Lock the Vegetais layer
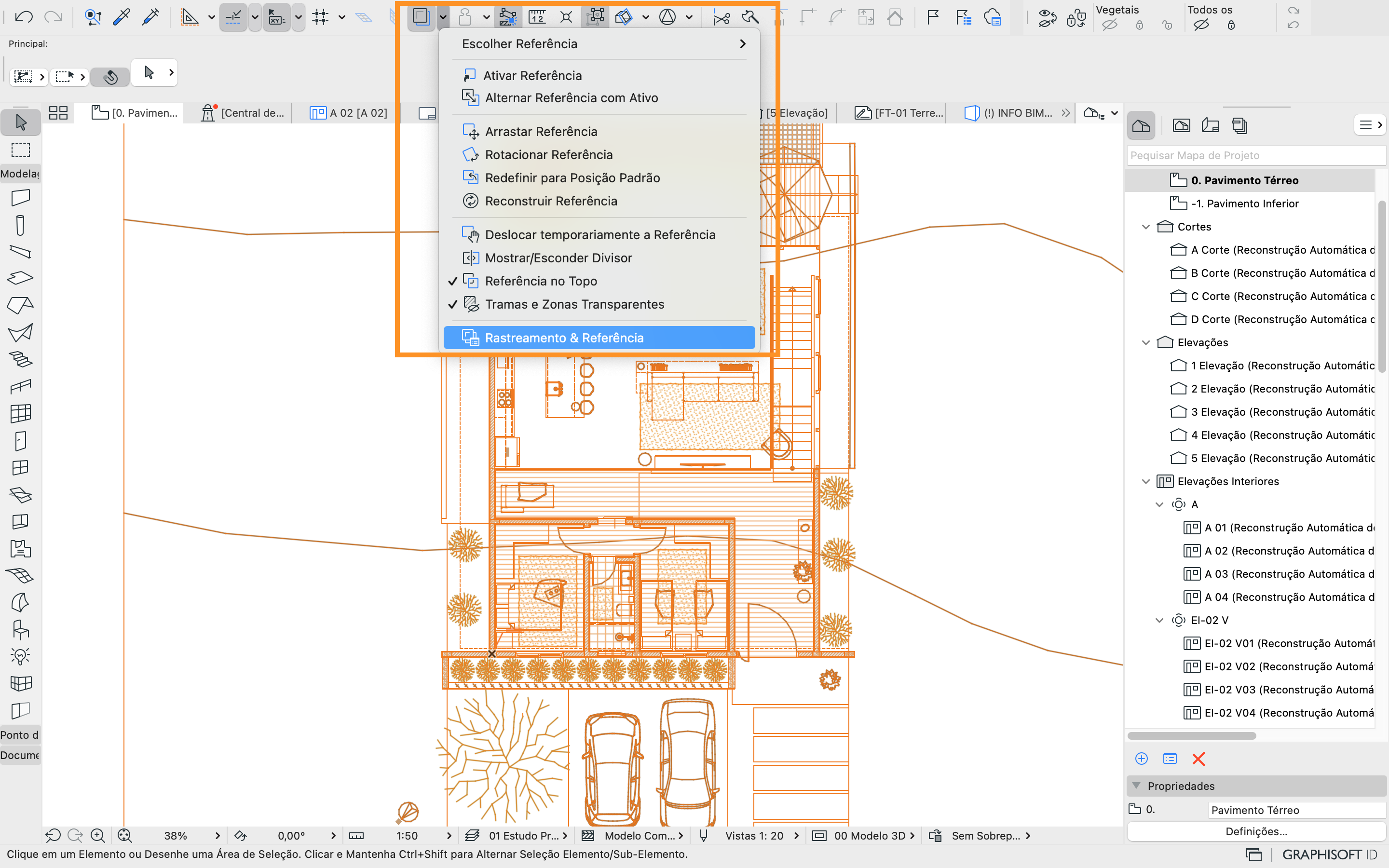The image size is (1389, 868). [x=1141, y=24]
